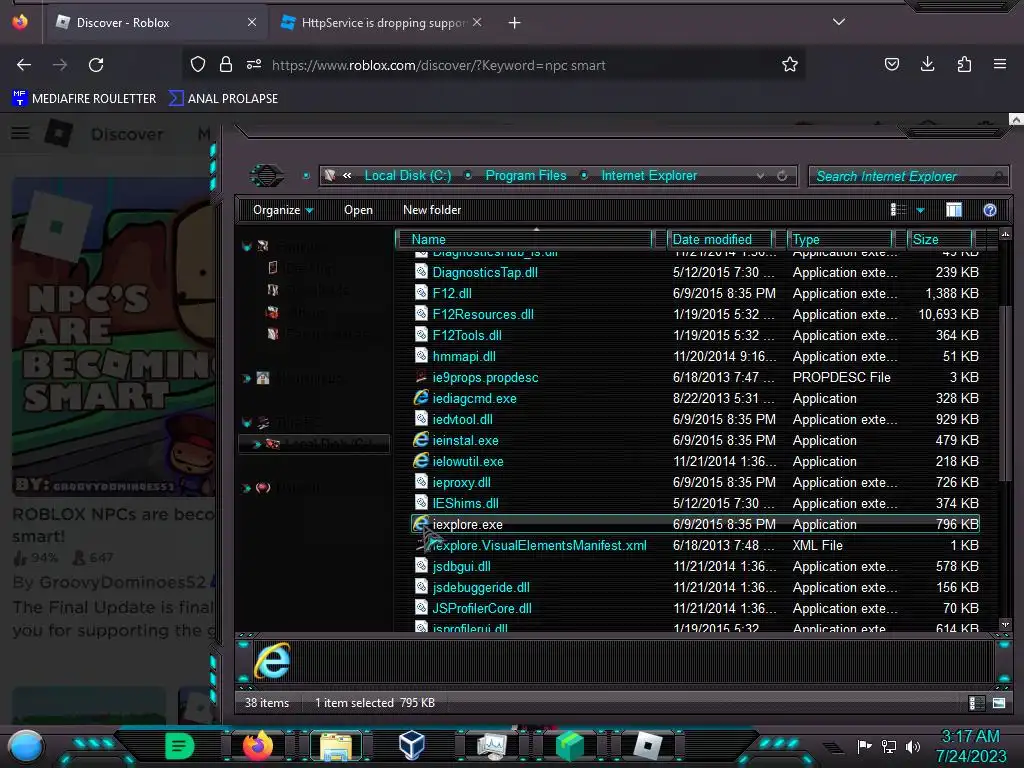1024x768 pixels.
Task: Open the MEDIAFIRE ROULETTER bookmark
Action: [84, 99]
